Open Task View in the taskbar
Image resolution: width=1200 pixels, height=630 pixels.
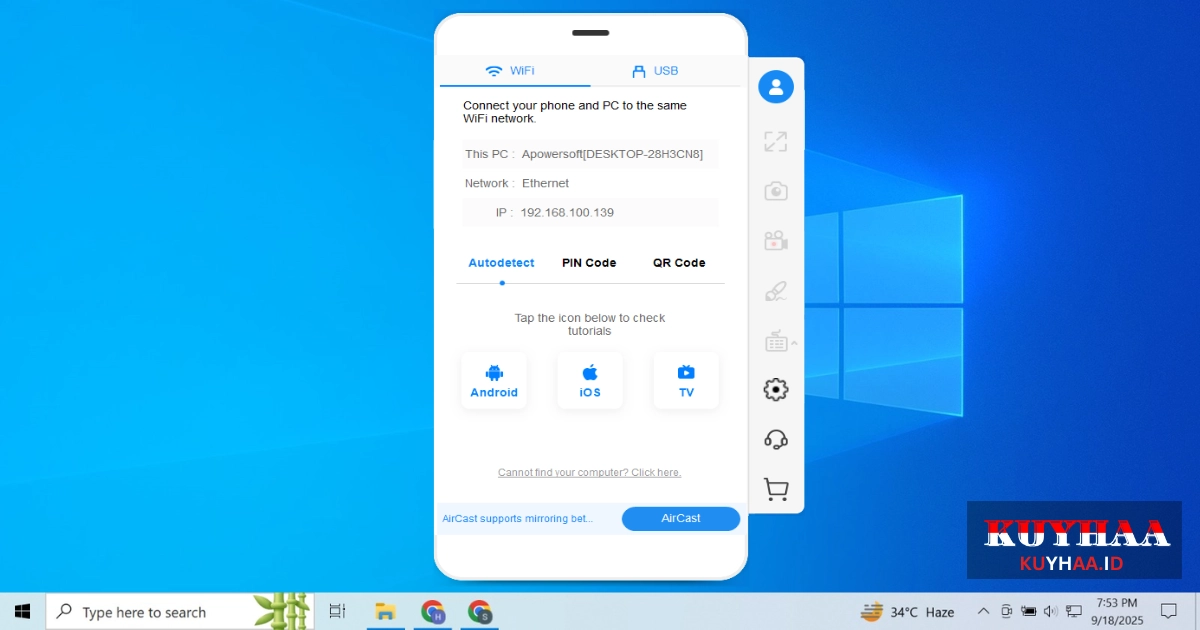coord(337,611)
